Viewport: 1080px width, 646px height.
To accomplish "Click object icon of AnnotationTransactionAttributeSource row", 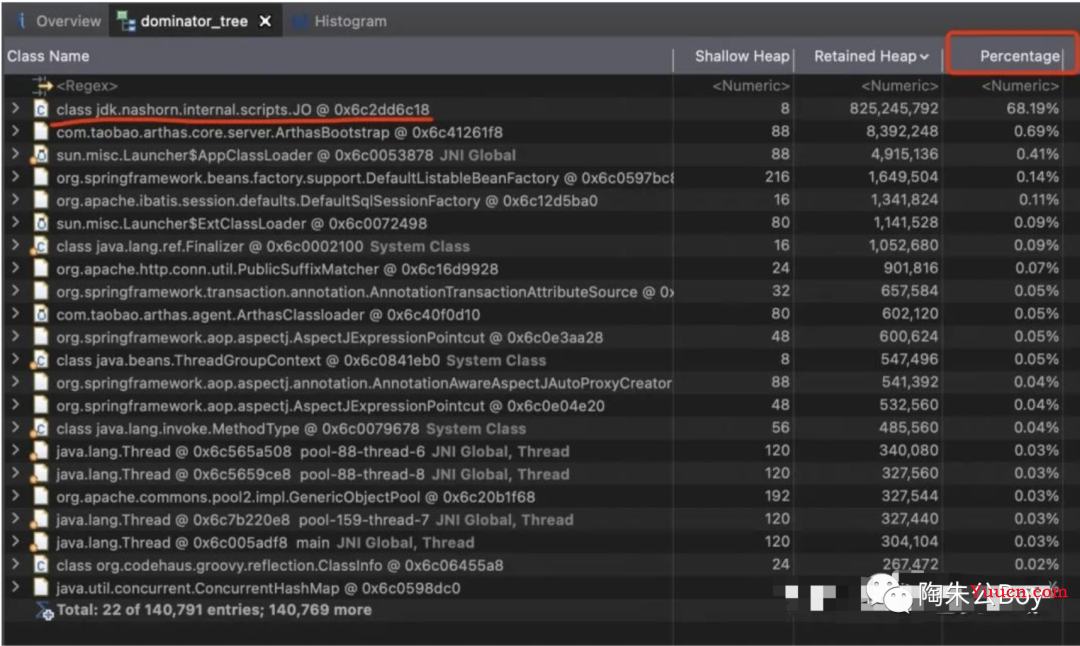I will point(41,291).
